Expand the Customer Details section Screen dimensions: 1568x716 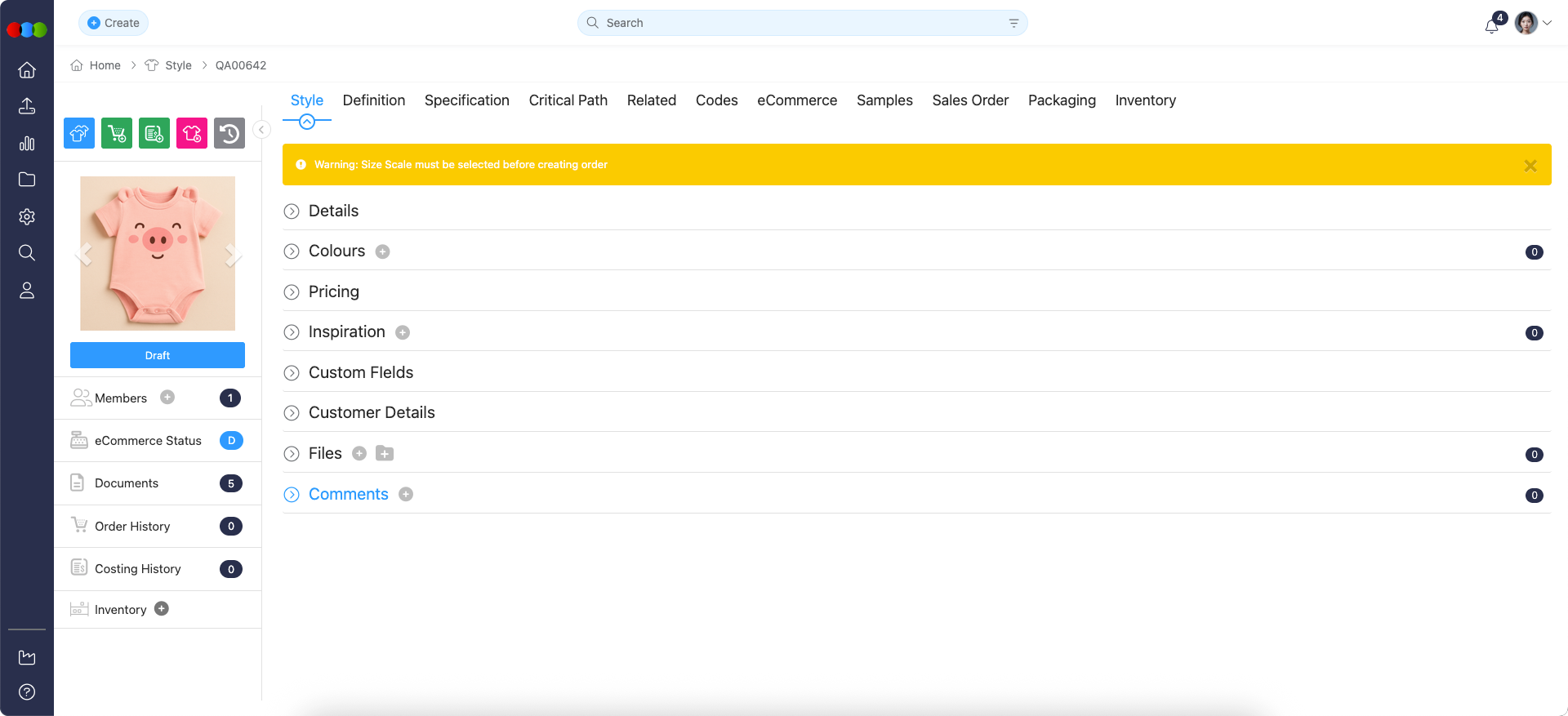(292, 413)
